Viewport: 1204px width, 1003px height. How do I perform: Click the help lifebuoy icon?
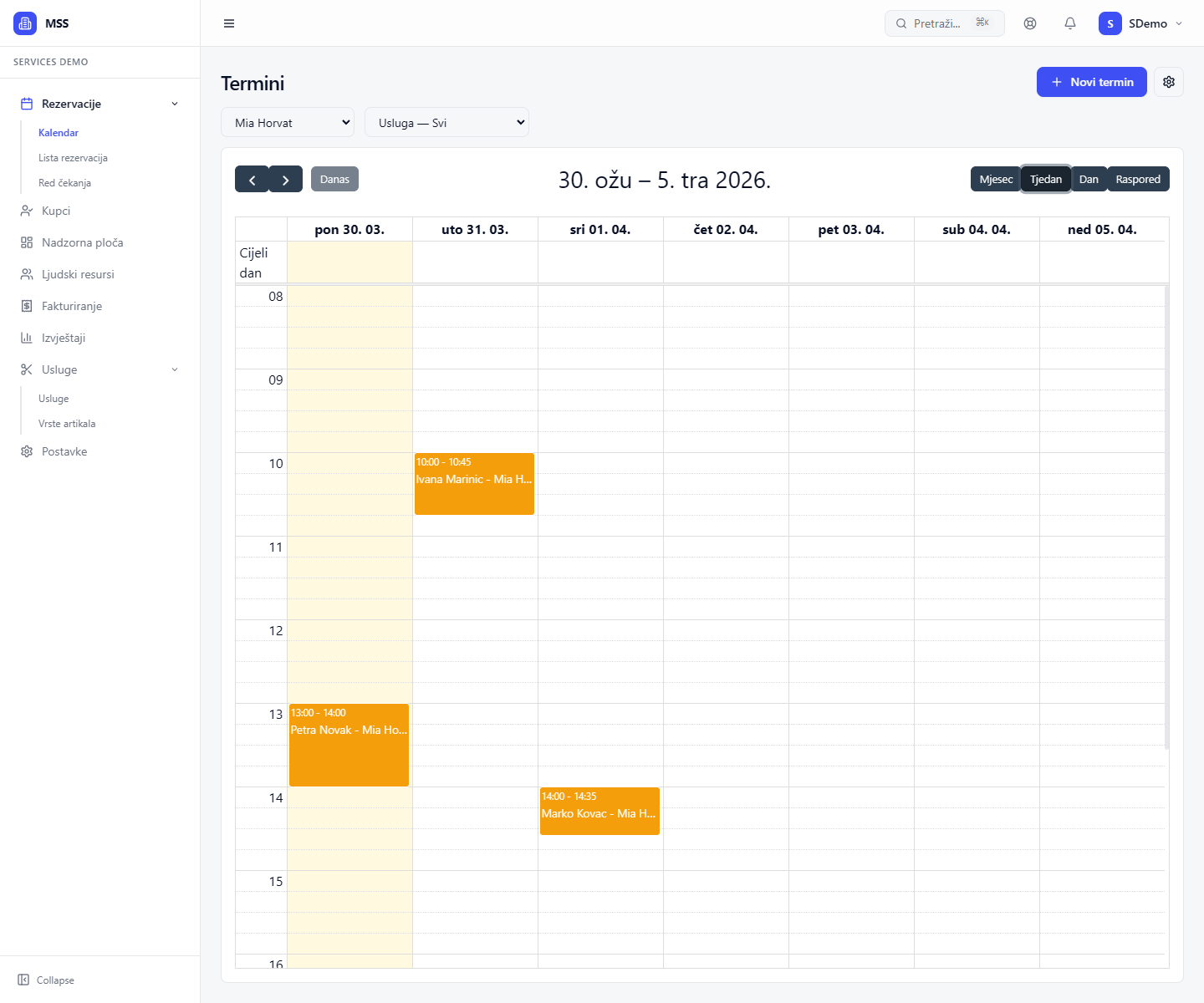click(1030, 23)
